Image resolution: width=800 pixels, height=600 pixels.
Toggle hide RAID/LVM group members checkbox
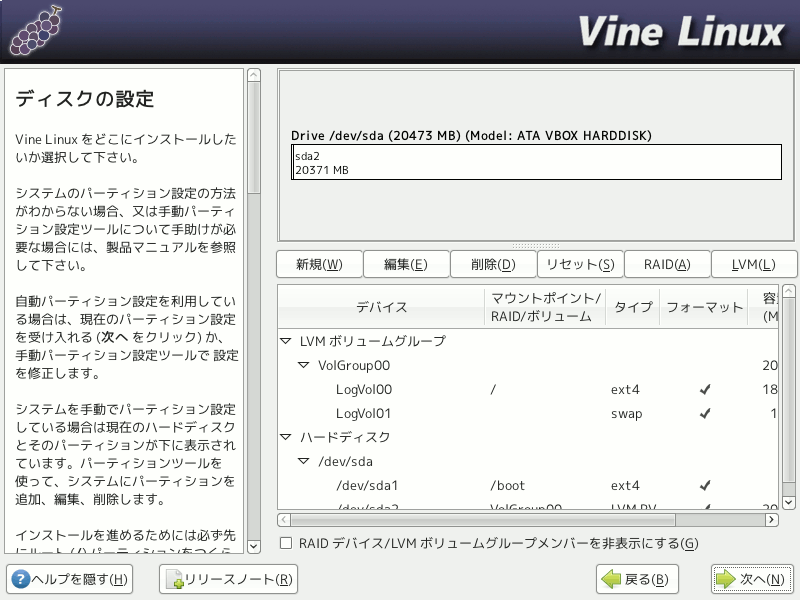pos(286,543)
